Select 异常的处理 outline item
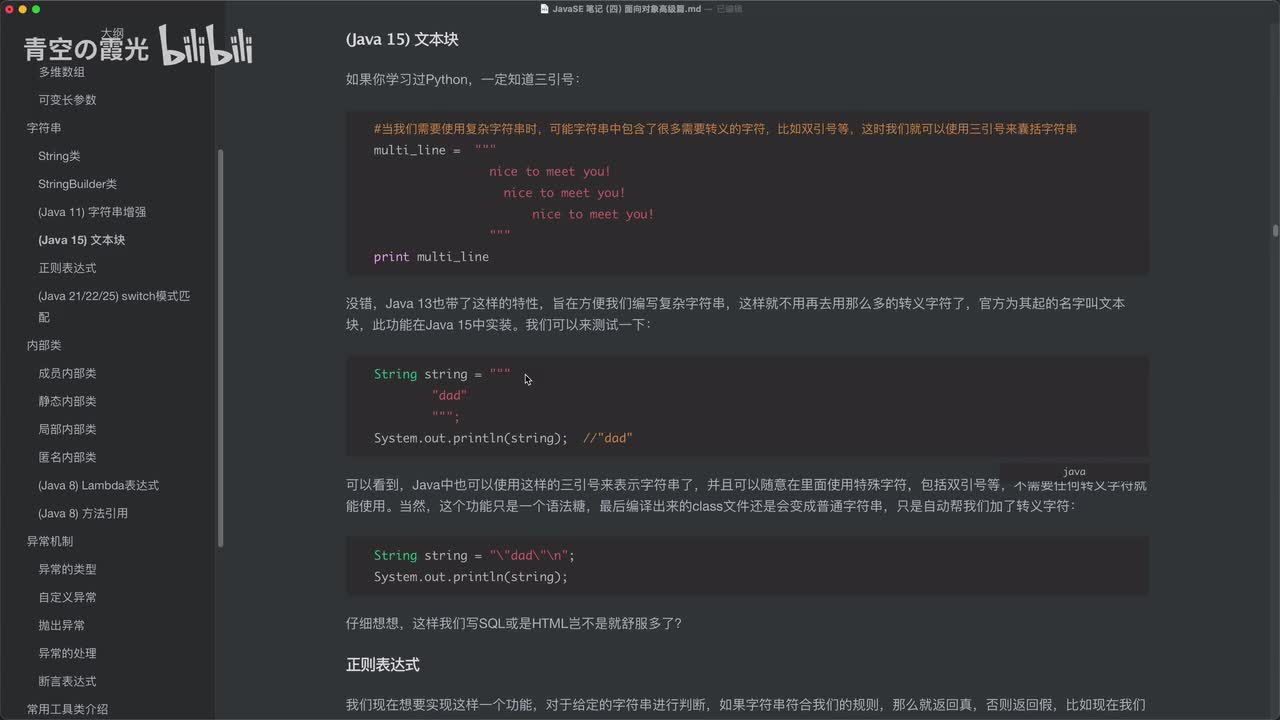Screen dimensions: 1280x720 click(x=67, y=653)
